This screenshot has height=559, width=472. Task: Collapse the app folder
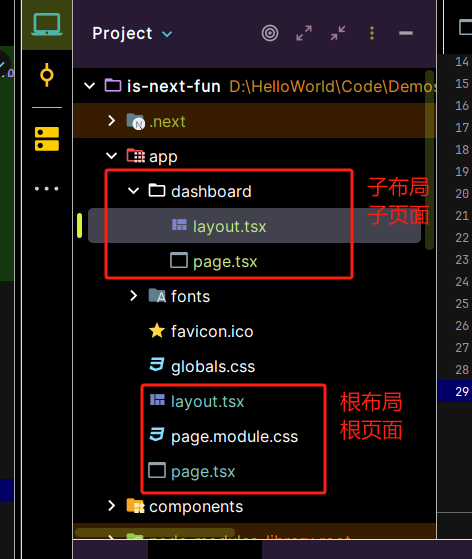(x=112, y=156)
